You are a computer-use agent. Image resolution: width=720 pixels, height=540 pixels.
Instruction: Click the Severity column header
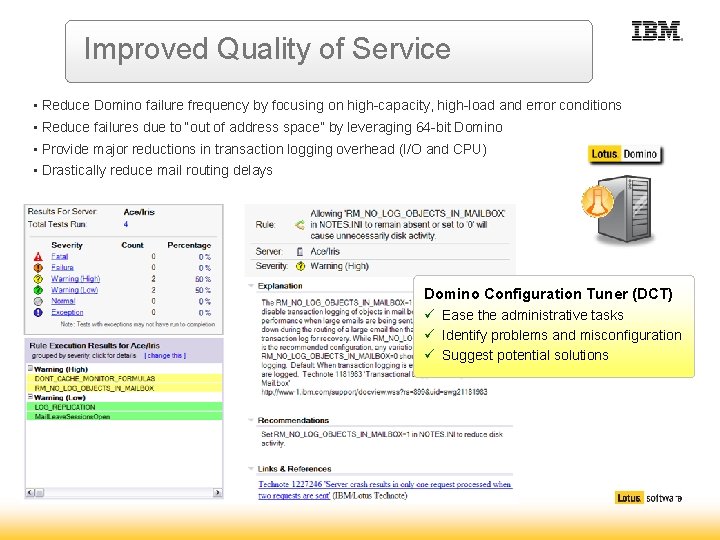[67, 245]
